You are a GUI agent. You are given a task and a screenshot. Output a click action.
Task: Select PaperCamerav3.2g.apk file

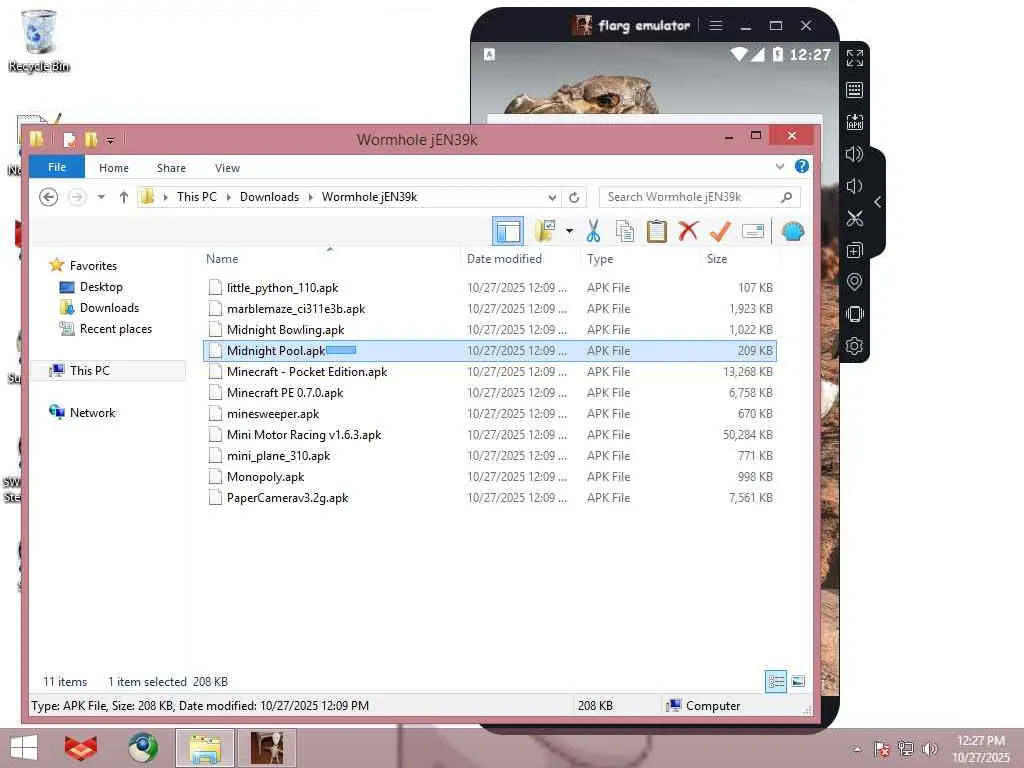point(490,498)
